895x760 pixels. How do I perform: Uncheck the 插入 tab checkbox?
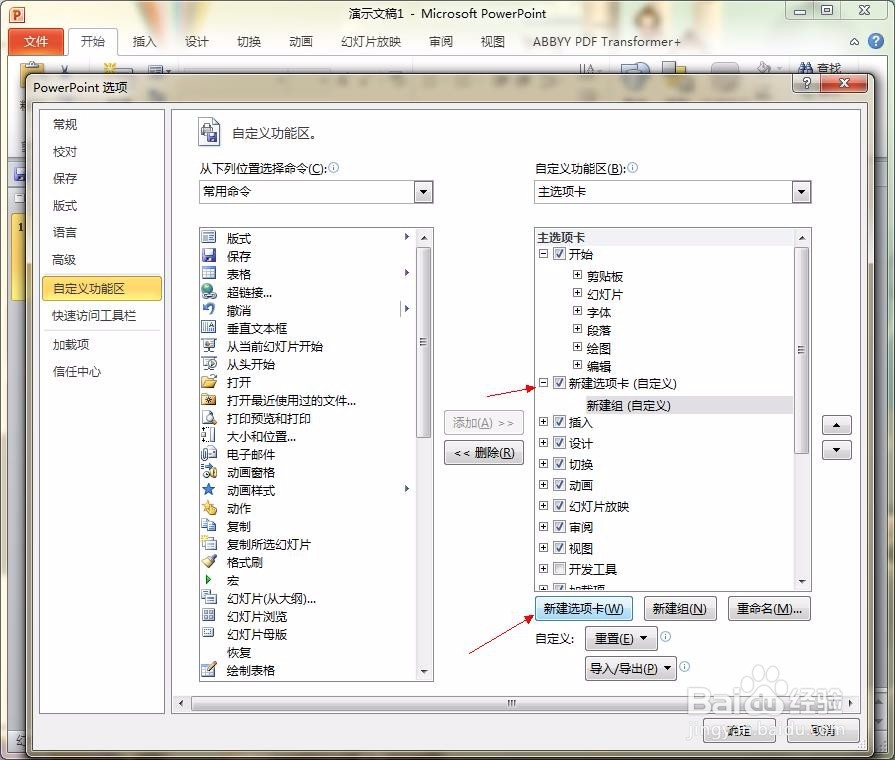559,421
